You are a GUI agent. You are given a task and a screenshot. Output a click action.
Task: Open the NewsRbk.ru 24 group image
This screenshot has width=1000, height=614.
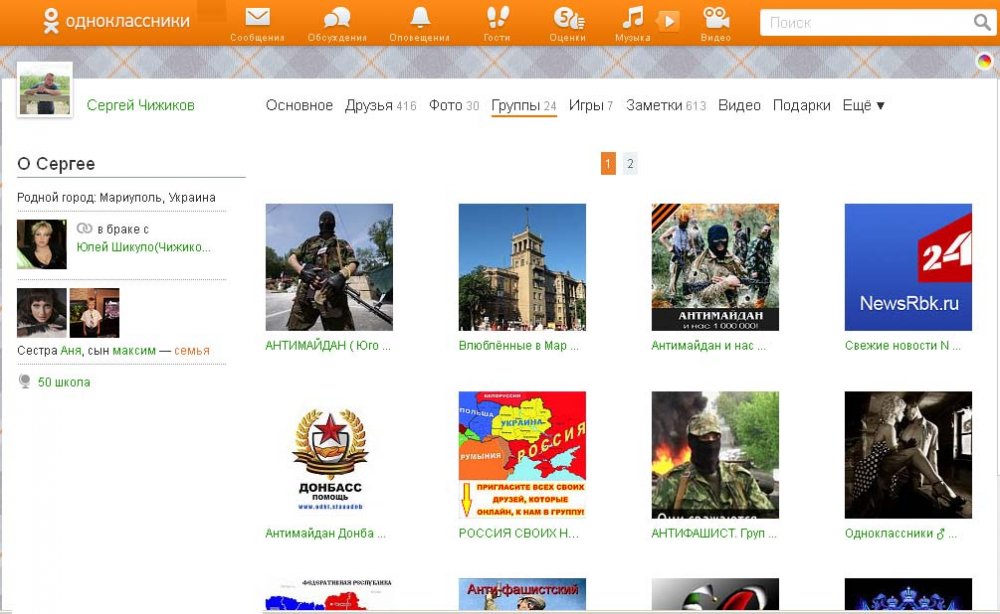point(908,267)
